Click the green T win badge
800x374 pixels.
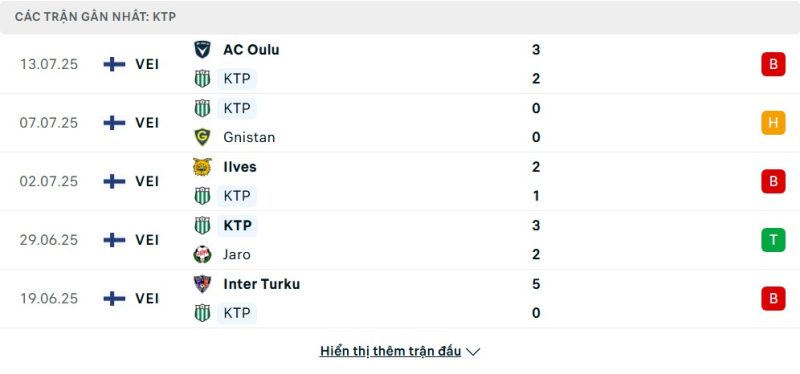(773, 240)
